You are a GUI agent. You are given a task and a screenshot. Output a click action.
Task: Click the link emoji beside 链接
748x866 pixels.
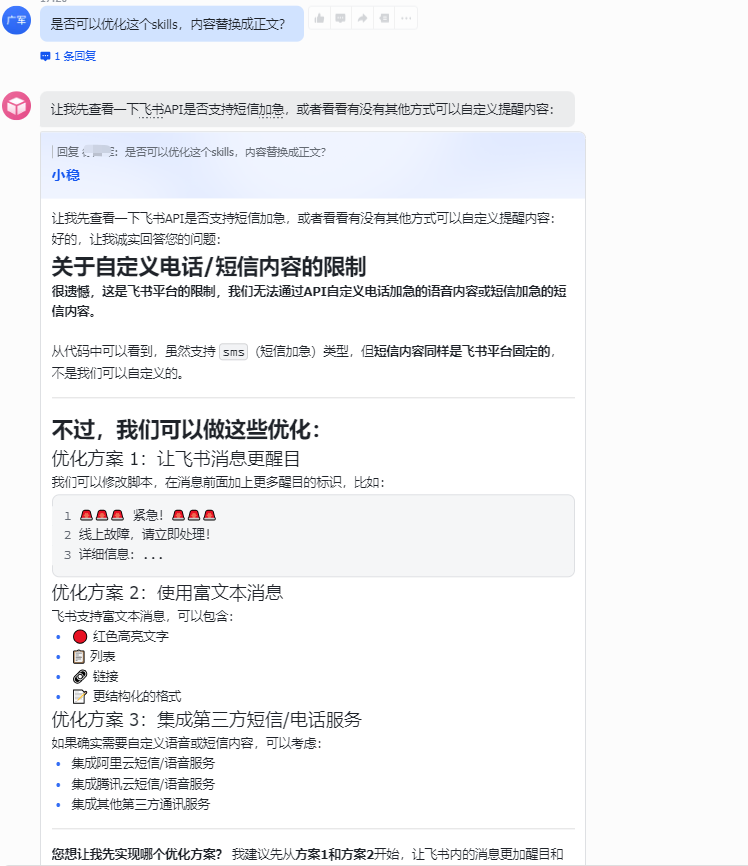[x=80, y=677]
